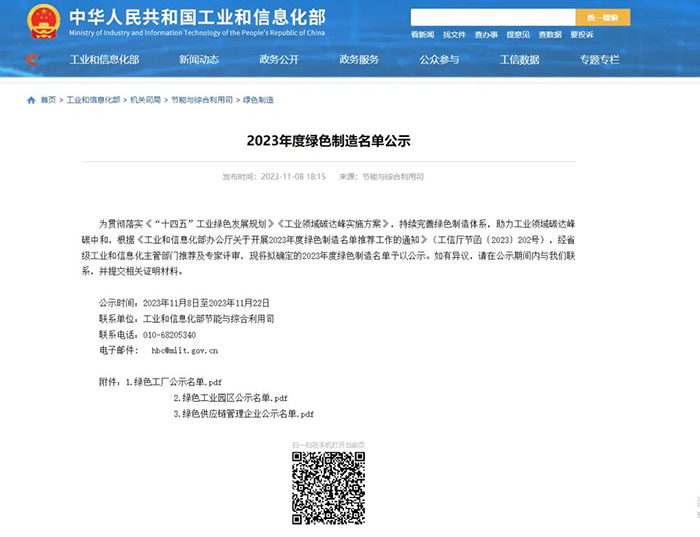Open the 提意见 quick link
Screen dimensions: 700x537
point(518,35)
